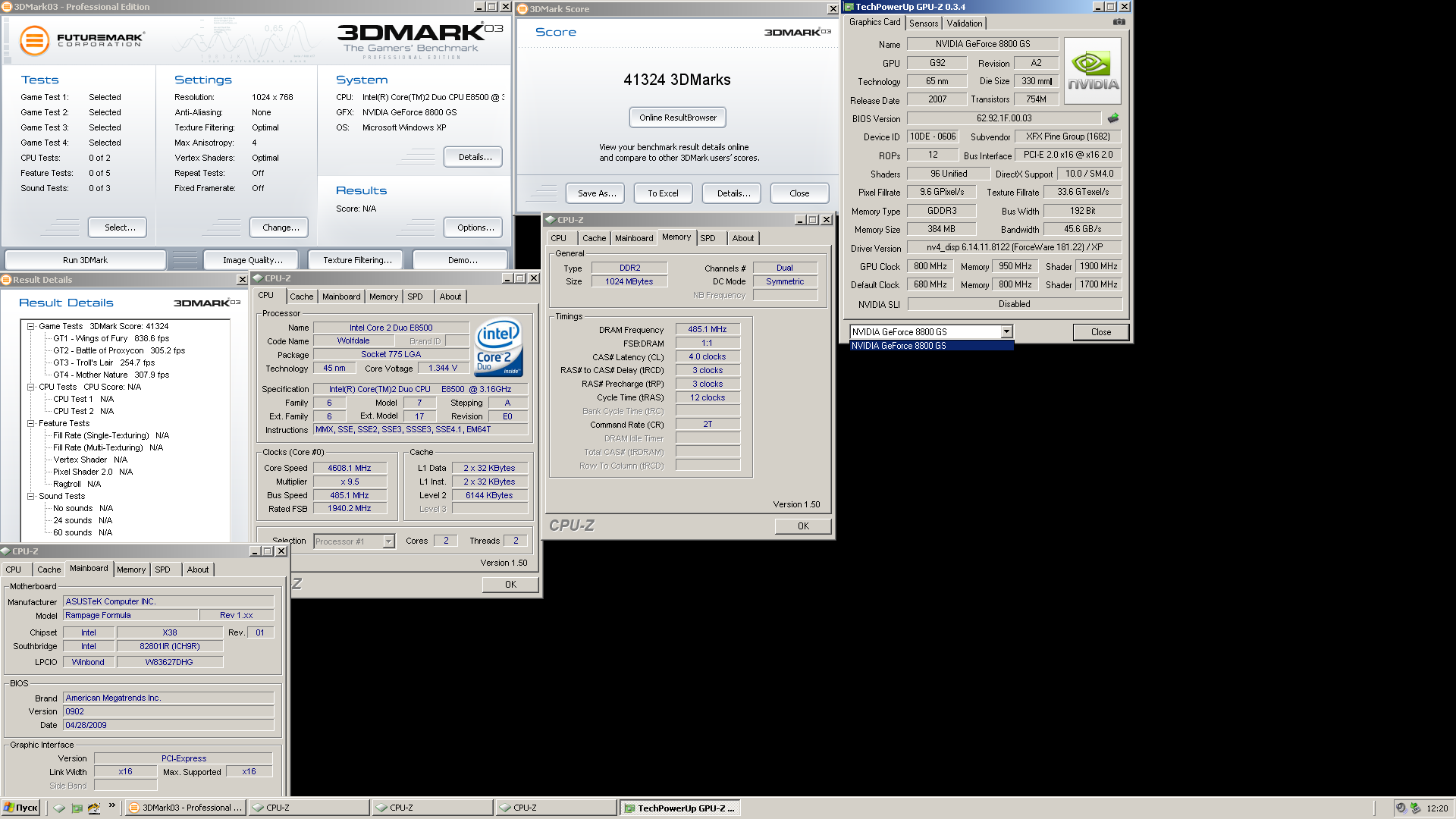Open Graphics Card tab in GPU-Z

click(875, 22)
